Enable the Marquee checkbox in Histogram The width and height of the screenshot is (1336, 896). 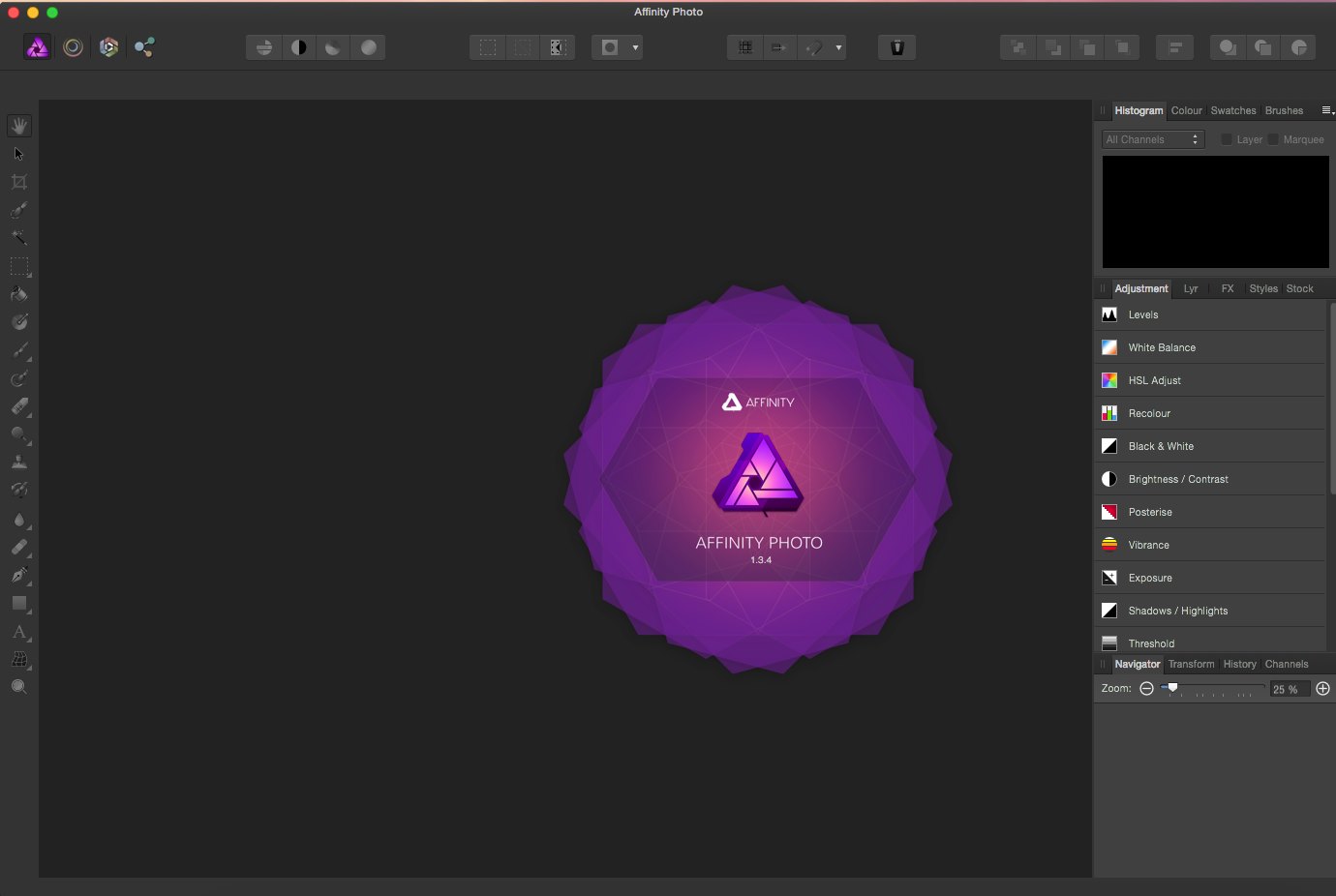(x=1273, y=139)
